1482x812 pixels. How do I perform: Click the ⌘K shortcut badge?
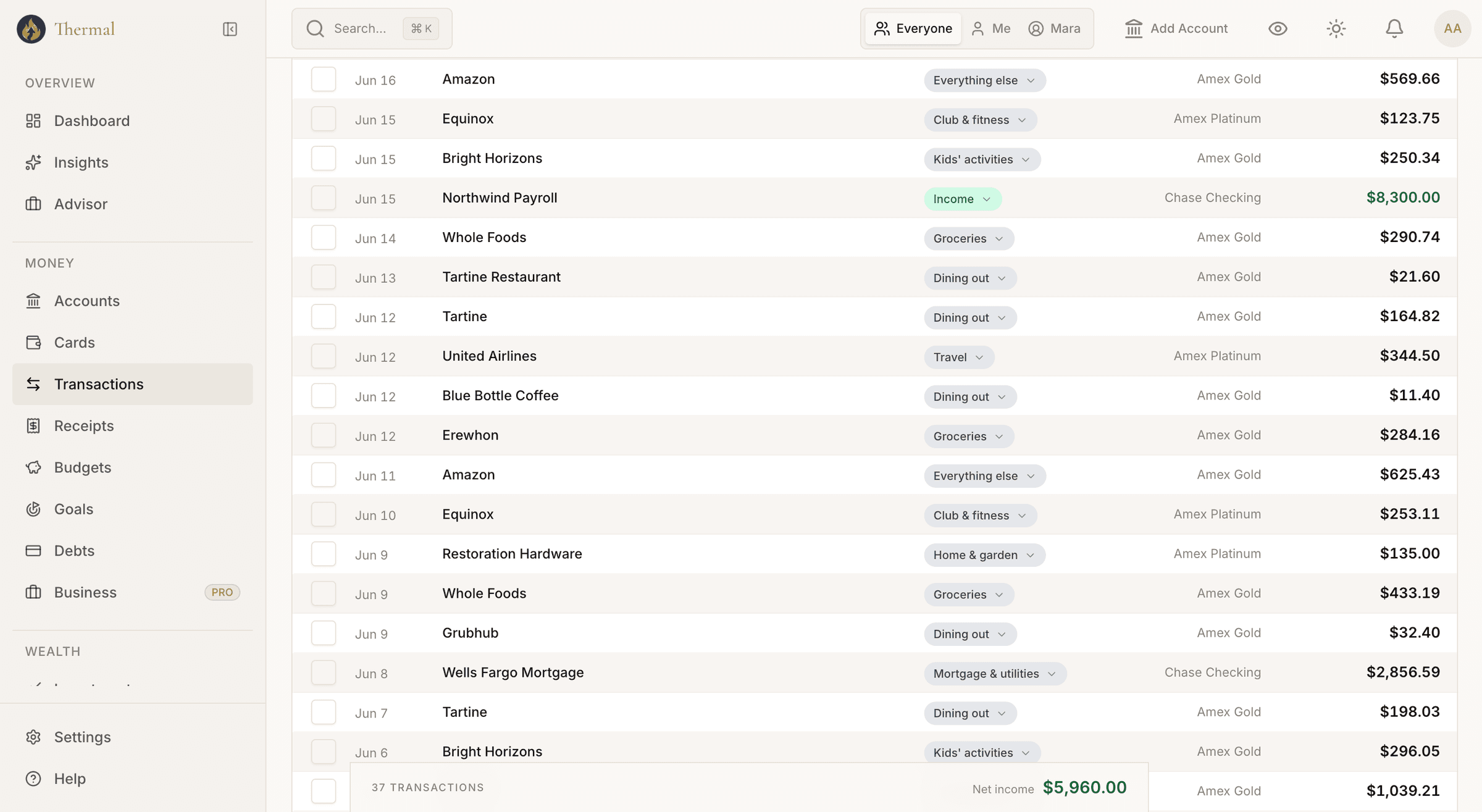[421, 28]
